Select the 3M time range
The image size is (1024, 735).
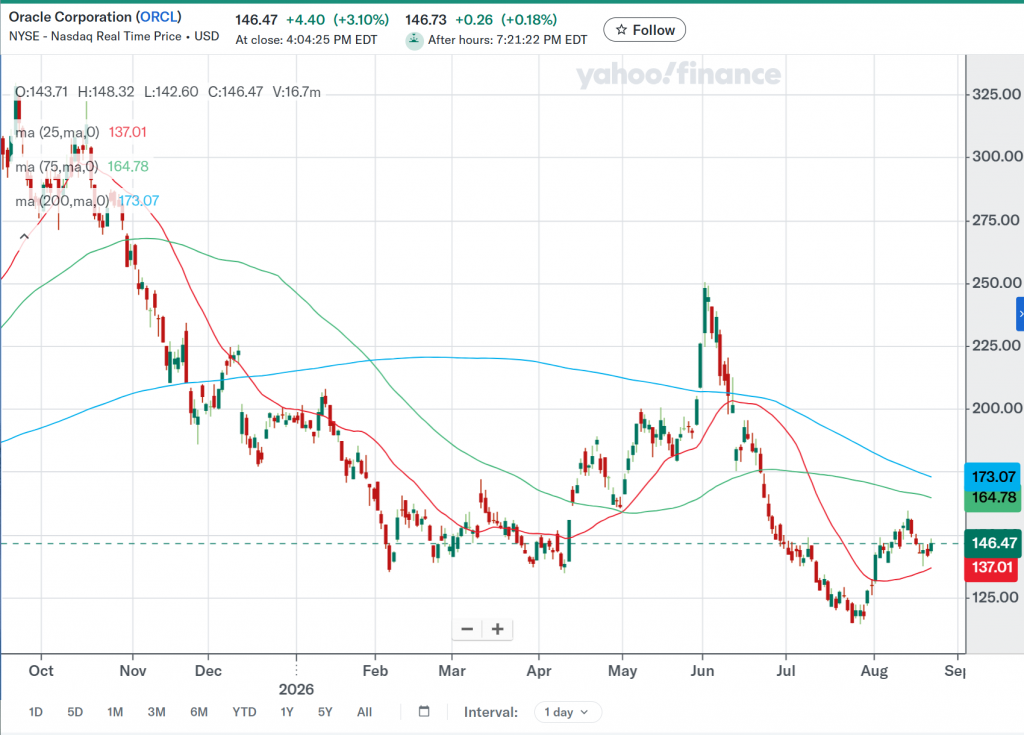[156, 712]
